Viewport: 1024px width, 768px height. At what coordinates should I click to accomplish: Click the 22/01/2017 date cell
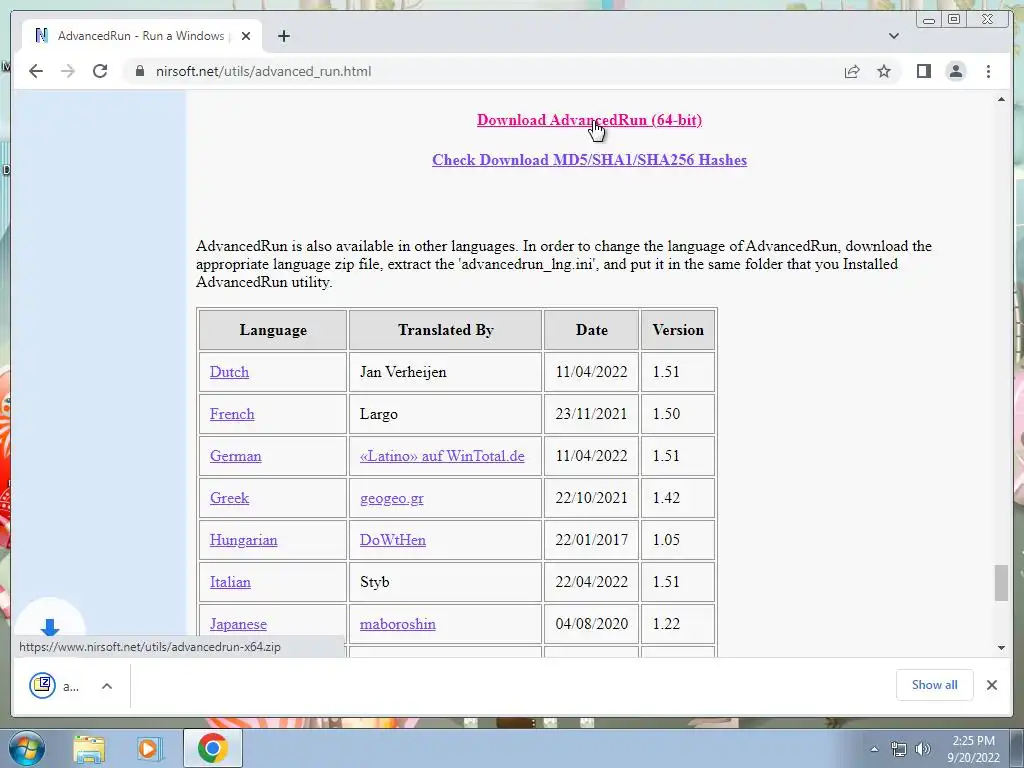click(591, 540)
